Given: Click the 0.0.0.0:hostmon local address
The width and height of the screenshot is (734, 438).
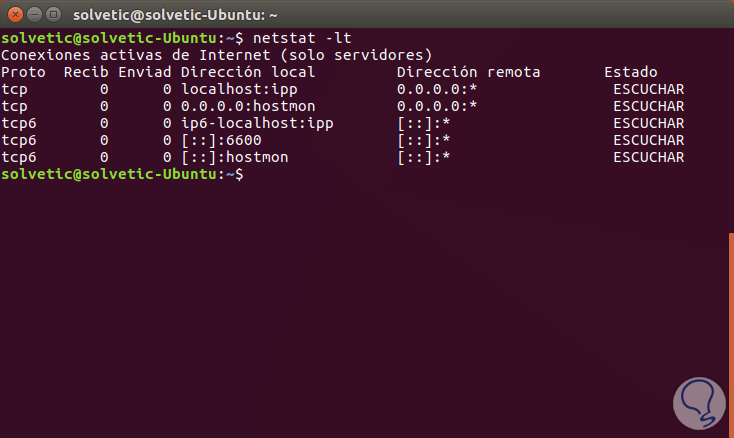Looking at the screenshot, I should click(247, 106).
